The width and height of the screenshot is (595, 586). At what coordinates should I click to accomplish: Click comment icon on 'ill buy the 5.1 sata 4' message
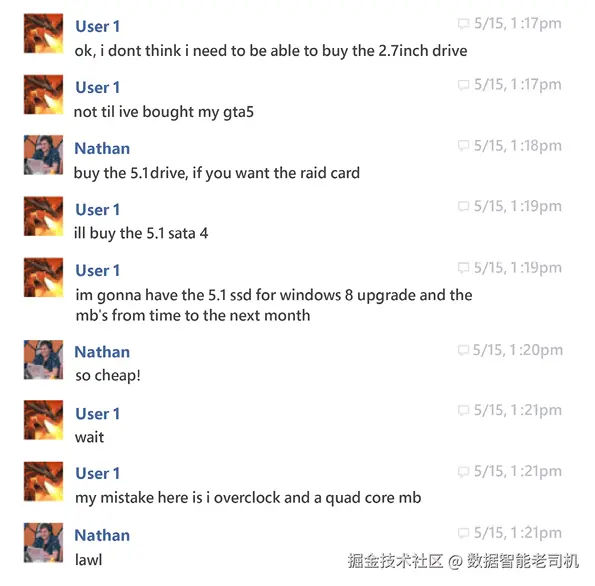pyautogui.click(x=463, y=206)
